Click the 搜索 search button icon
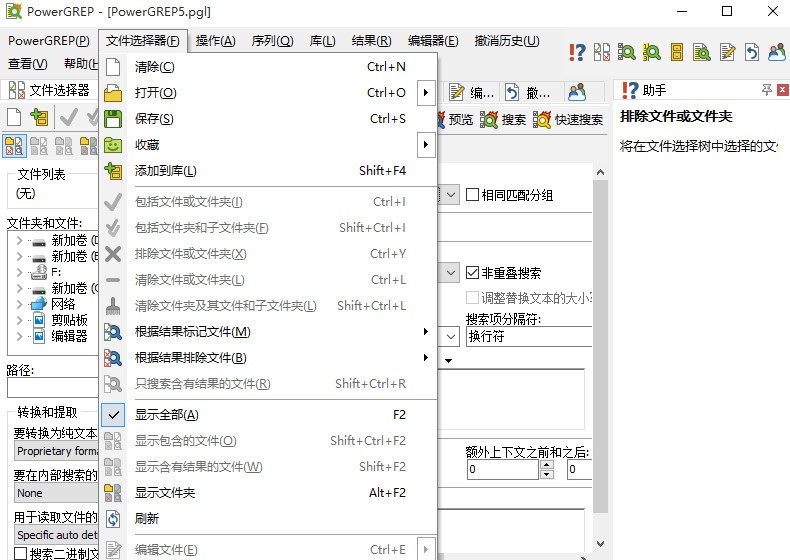This screenshot has height=560, width=790. [x=502, y=119]
